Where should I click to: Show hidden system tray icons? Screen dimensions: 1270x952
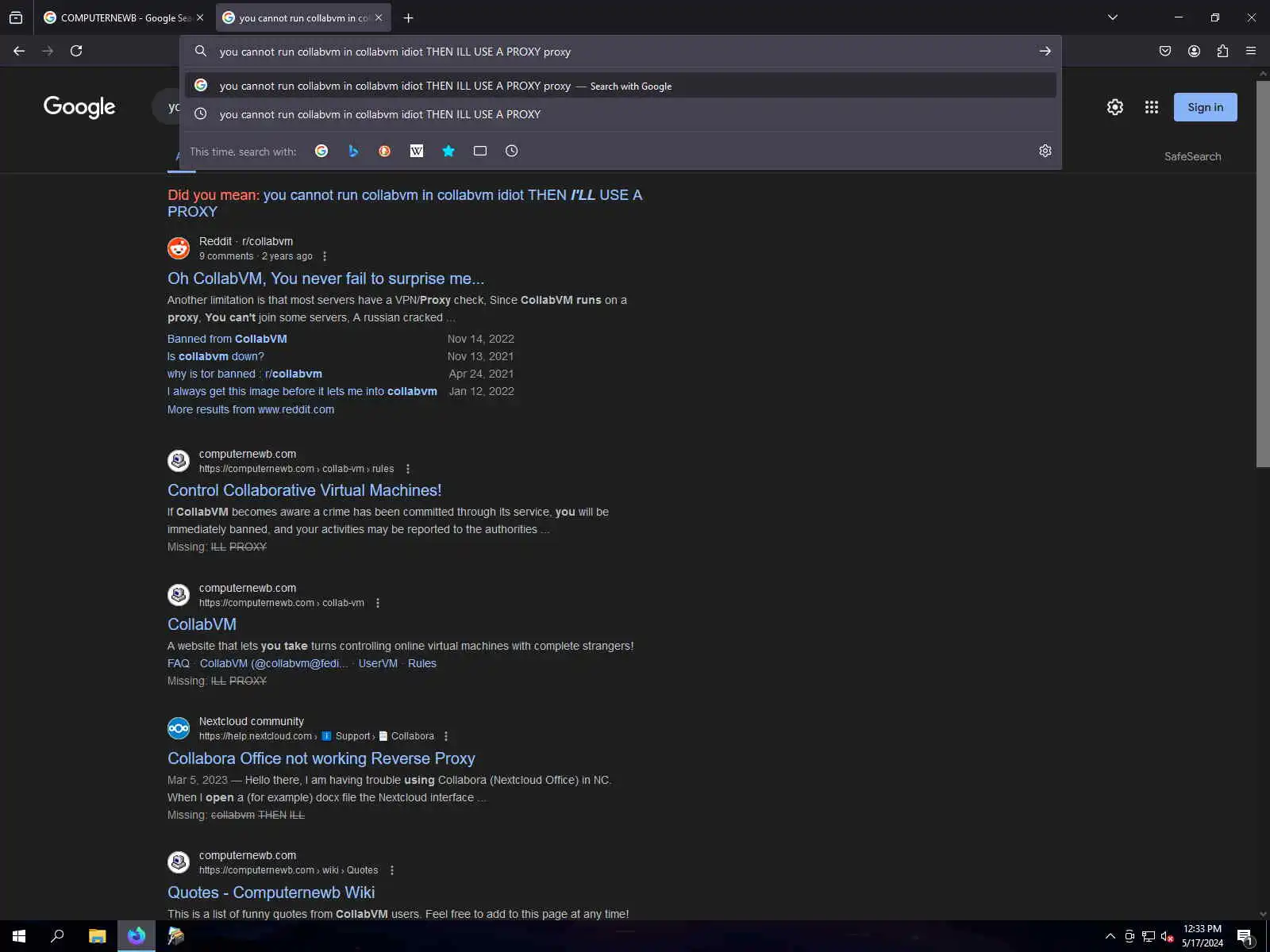pyautogui.click(x=1110, y=937)
